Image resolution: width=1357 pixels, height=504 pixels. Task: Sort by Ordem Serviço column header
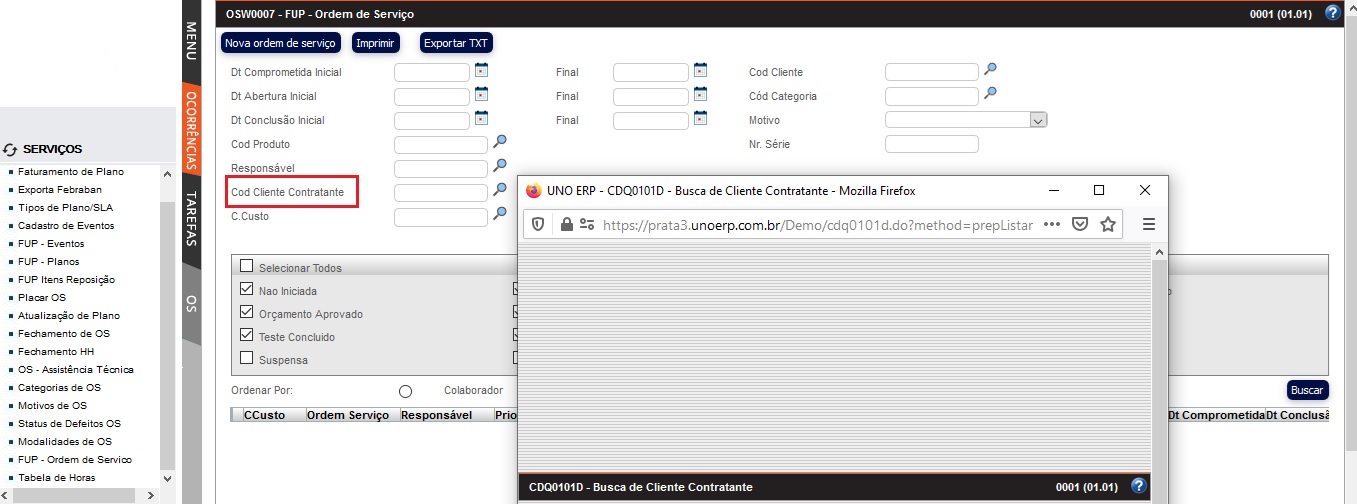[348, 414]
